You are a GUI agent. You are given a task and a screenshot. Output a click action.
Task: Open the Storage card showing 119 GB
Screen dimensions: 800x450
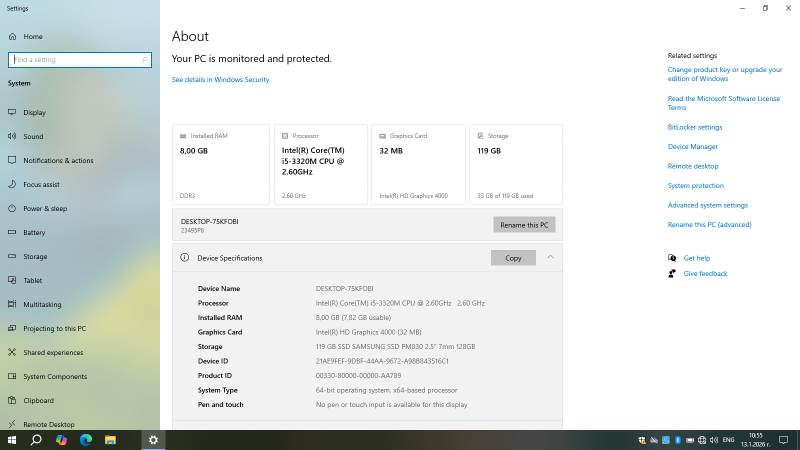tap(516, 164)
